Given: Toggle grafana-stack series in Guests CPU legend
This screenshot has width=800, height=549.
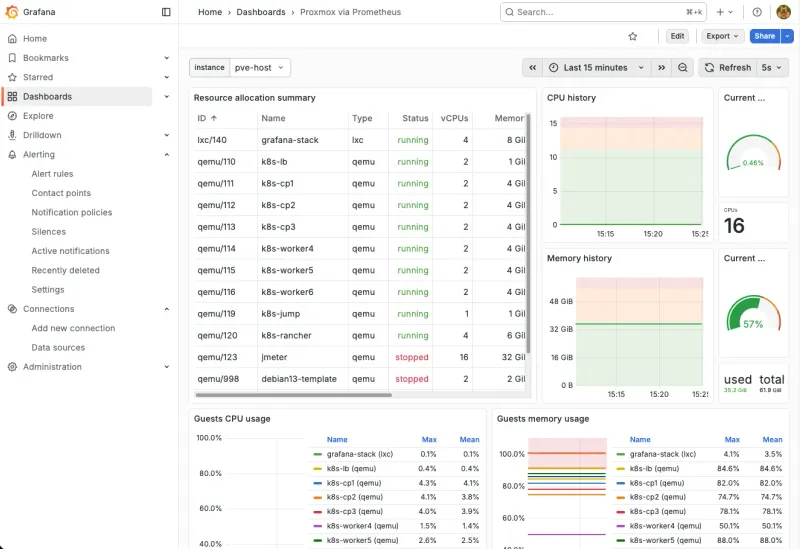Looking at the screenshot, I should [360, 454].
